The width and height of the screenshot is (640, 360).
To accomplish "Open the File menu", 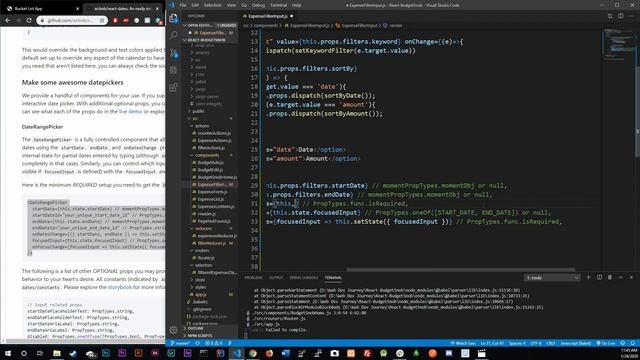I will point(183,5).
